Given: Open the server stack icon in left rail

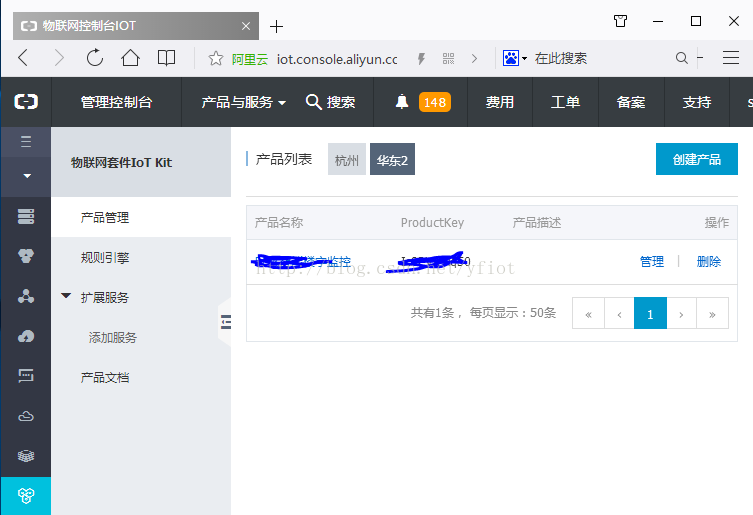Looking at the screenshot, I should coord(26,216).
